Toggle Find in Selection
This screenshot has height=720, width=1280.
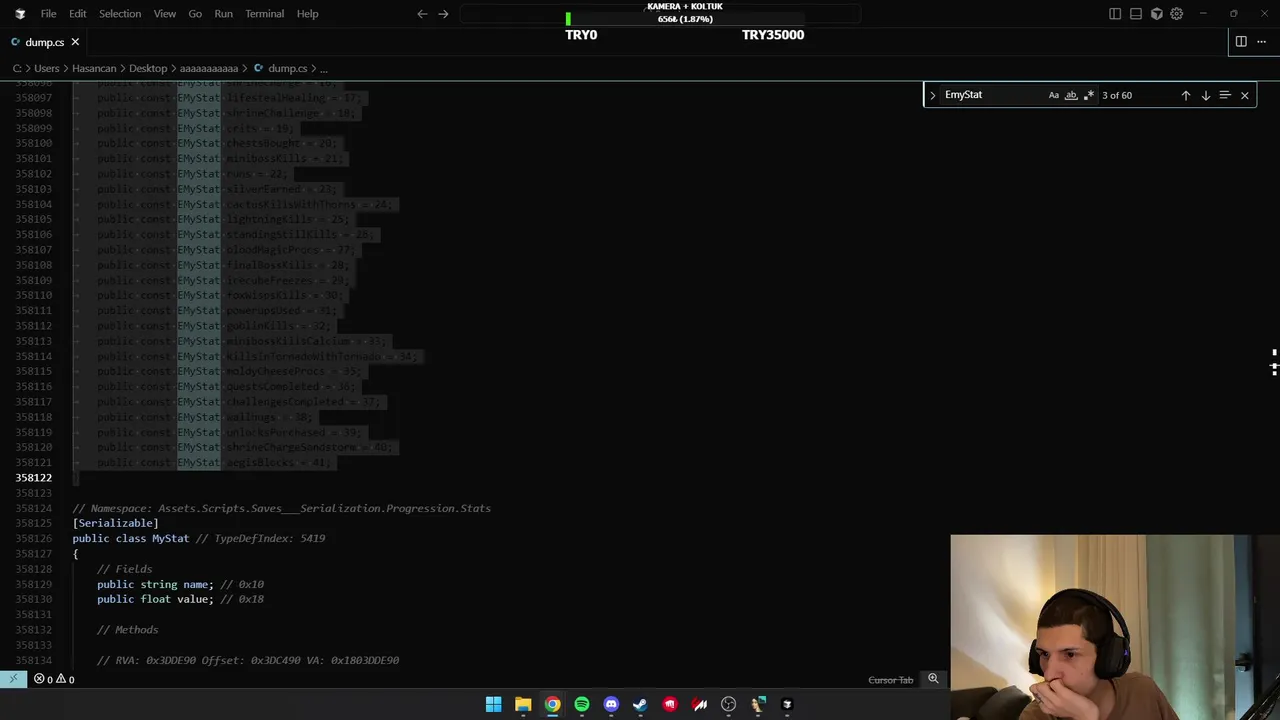pyautogui.click(x=1225, y=95)
